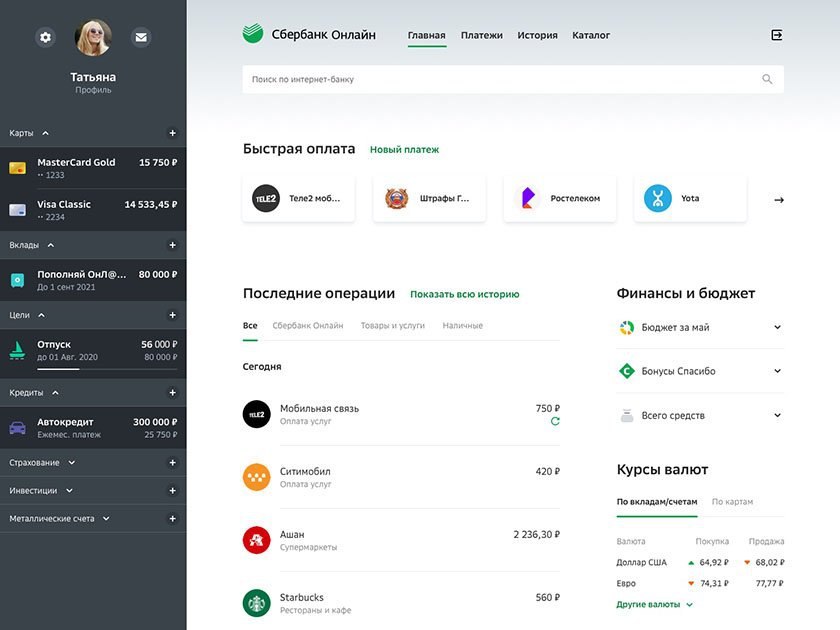Select По вкладам/счетам currency tab

(657, 502)
